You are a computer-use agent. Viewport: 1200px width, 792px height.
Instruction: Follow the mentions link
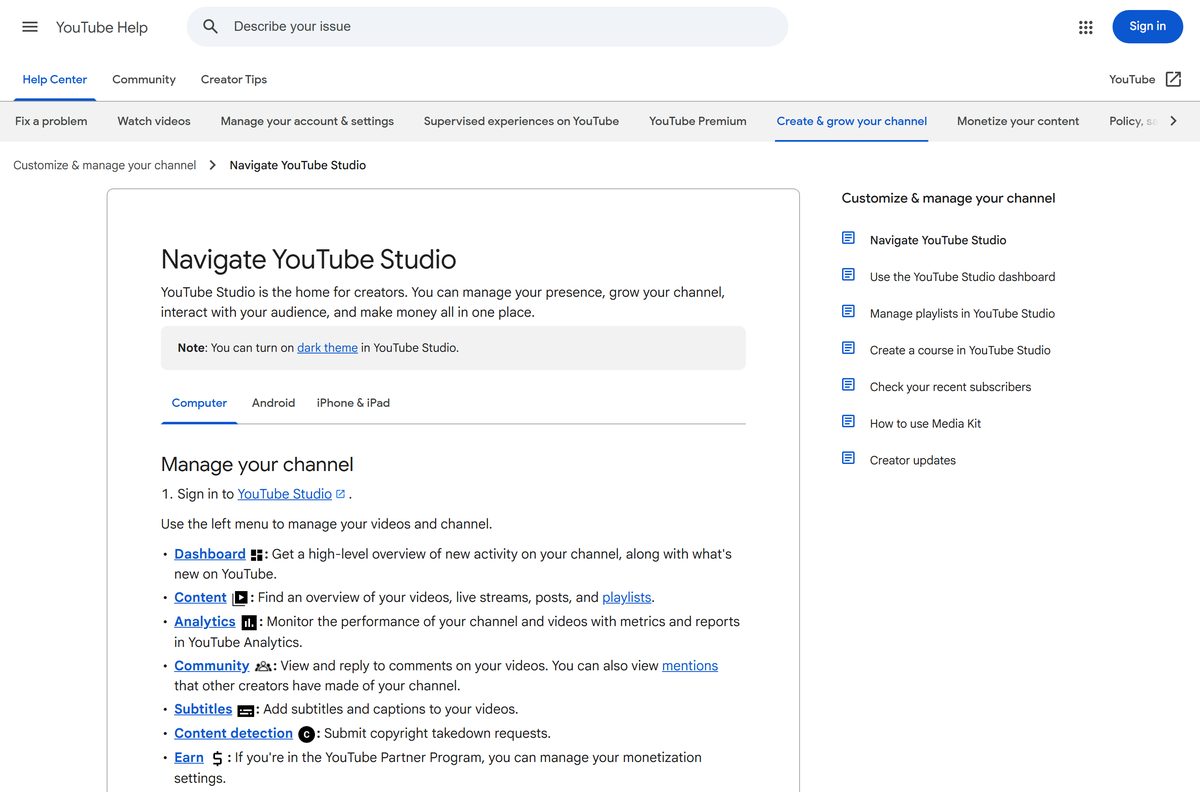pyautogui.click(x=690, y=666)
